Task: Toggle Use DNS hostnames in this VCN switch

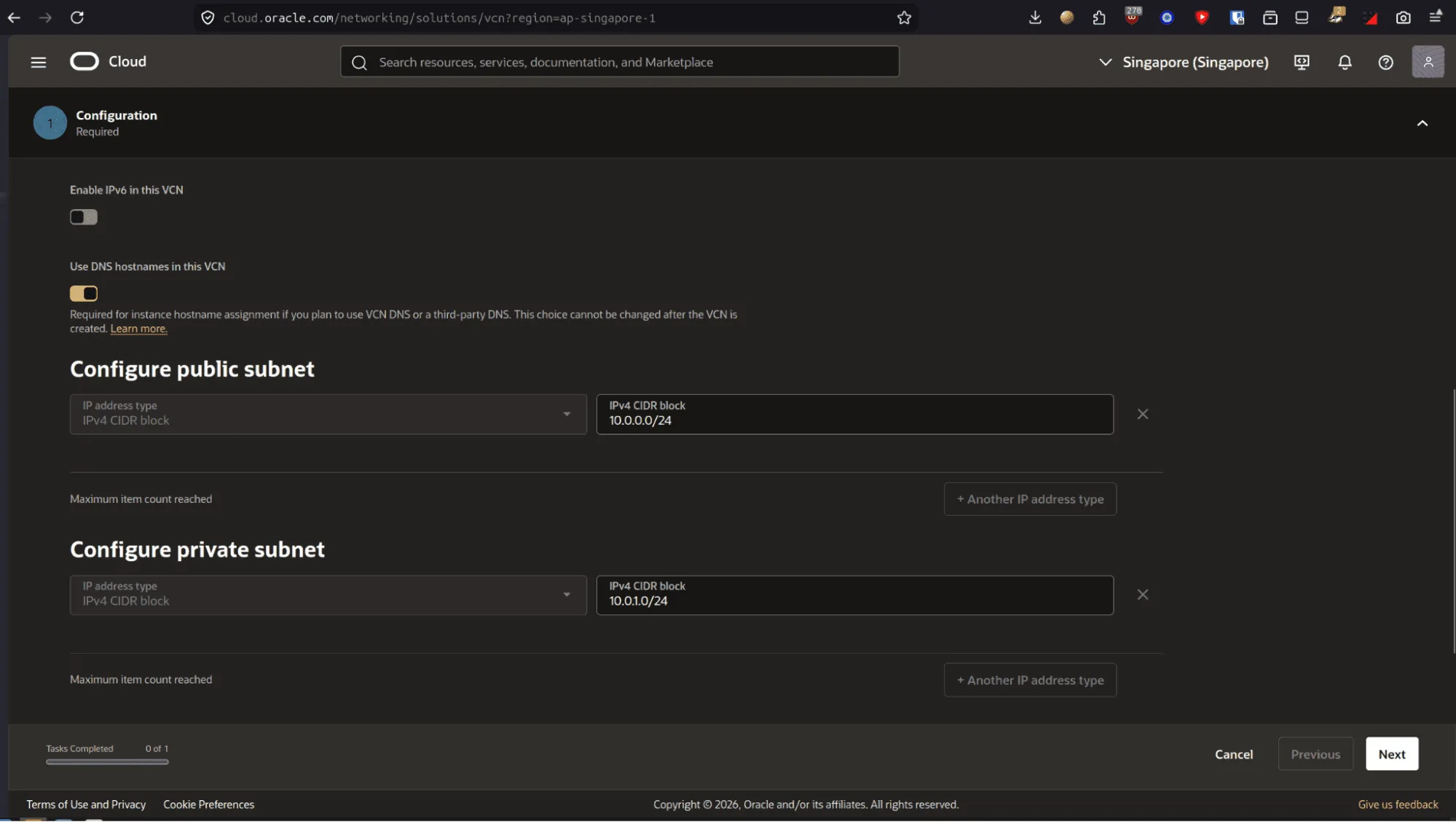Action: tap(84, 294)
